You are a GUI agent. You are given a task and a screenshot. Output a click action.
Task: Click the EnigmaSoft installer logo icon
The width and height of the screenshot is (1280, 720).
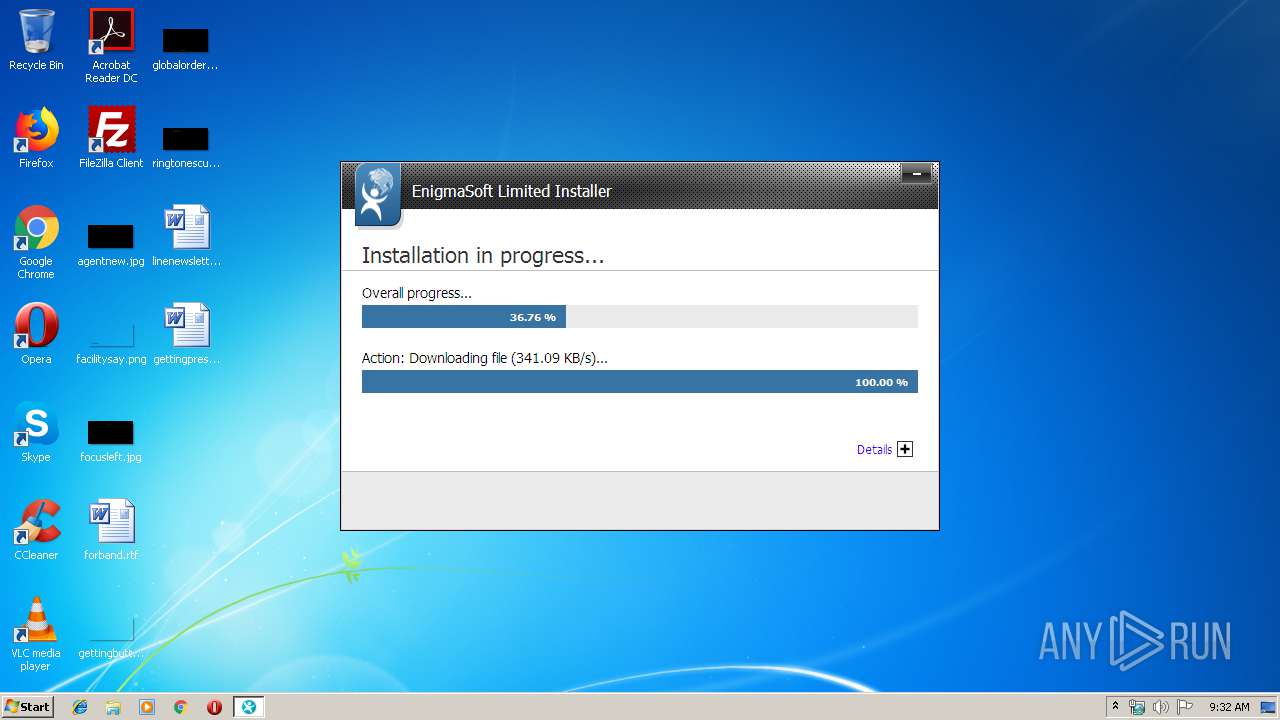point(378,195)
